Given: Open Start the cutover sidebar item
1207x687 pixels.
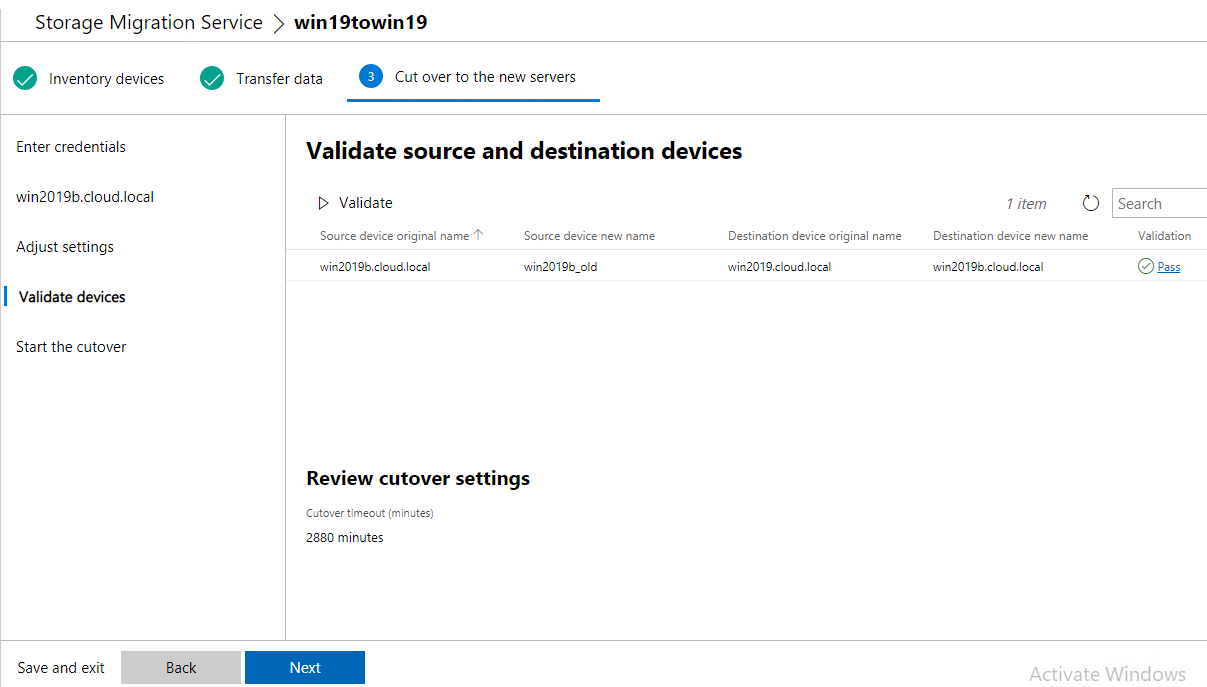Looking at the screenshot, I should point(71,347).
